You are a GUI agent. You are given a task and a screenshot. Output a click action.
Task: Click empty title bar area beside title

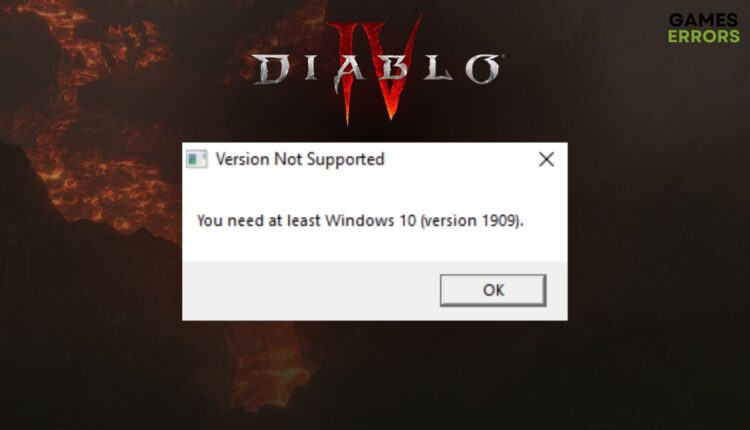click(459, 159)
